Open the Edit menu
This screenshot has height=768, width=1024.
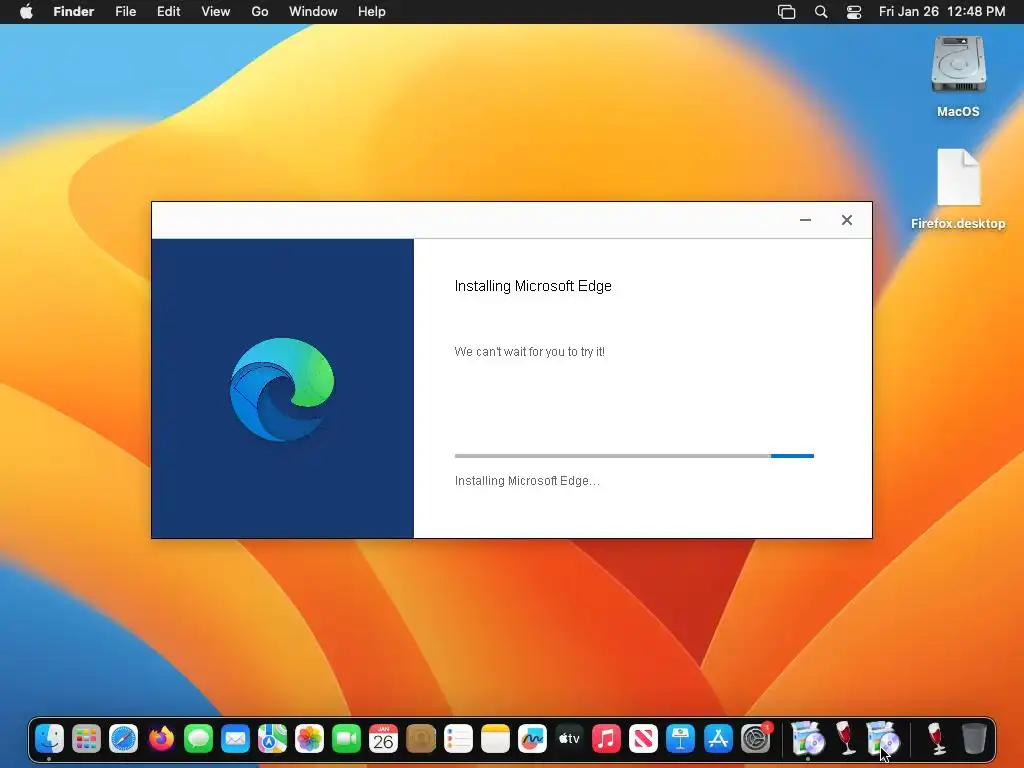point(168,12)
